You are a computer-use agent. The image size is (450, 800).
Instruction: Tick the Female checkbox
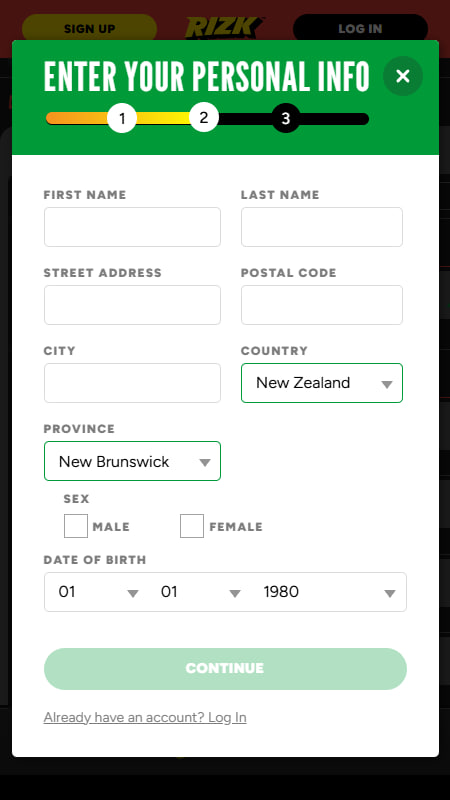click(x=192, y=526)
